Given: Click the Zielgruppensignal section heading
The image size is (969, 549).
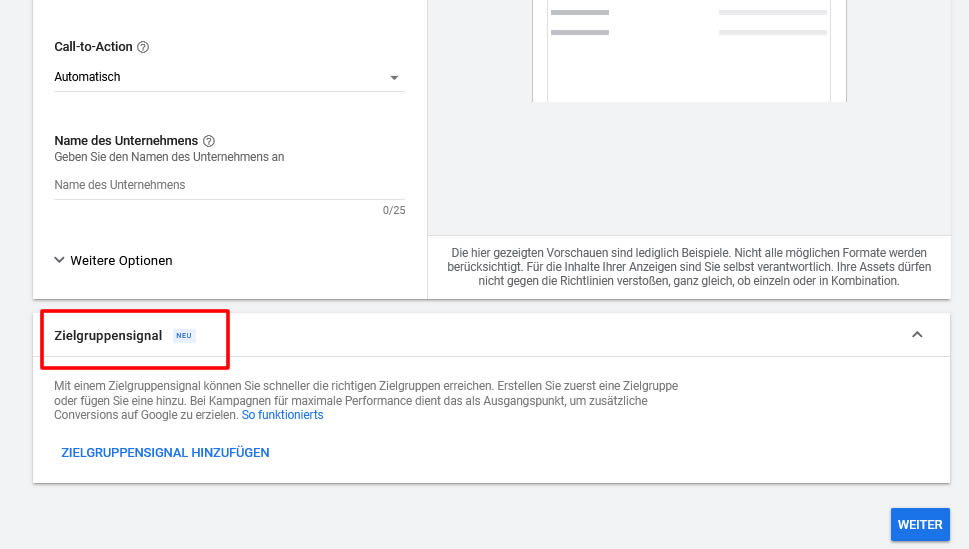Looking at the screenshot, I should pos(108,336).
